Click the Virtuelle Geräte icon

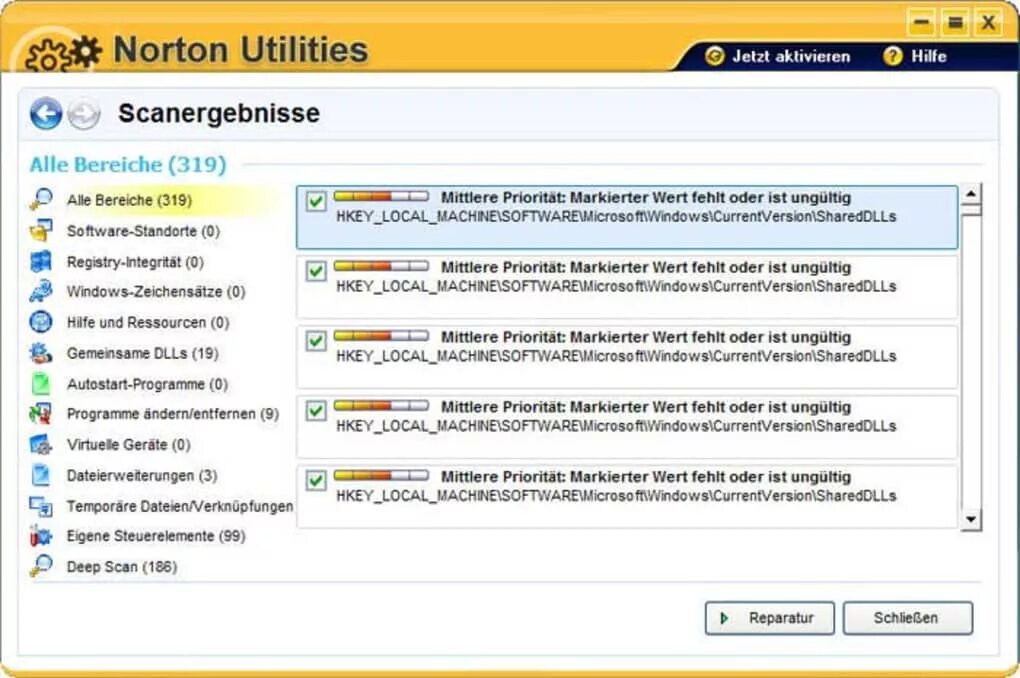click(x=41, y=444)
